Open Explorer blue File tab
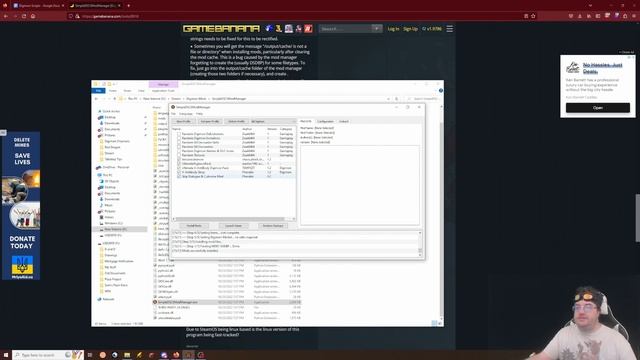The height and width of the screenshot is (360, 640). coord(98,91)
